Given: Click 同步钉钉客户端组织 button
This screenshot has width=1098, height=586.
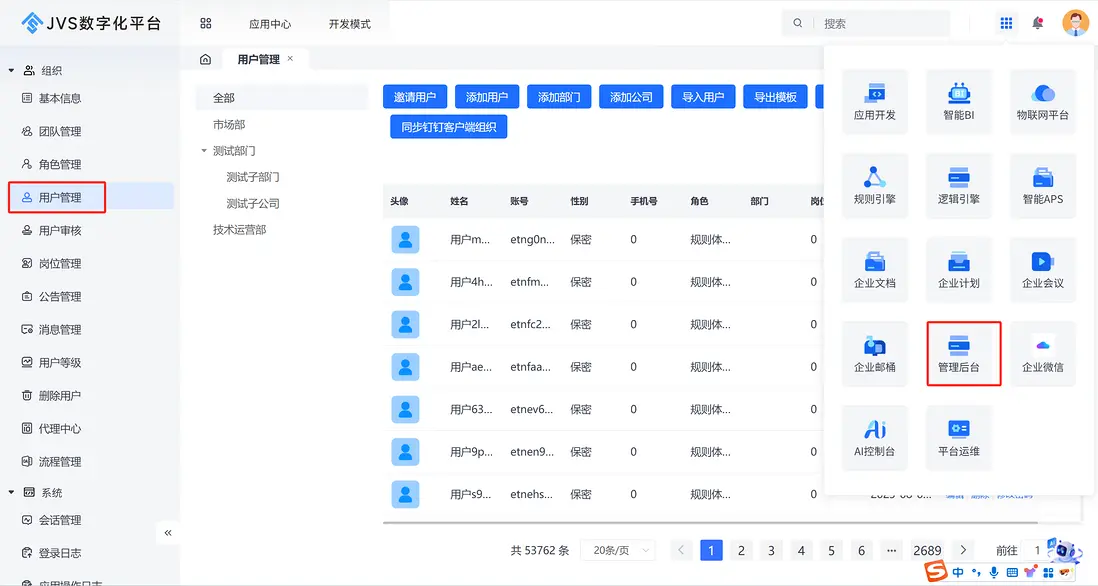Looking at the screenshot, I should [x=448, y=127].
